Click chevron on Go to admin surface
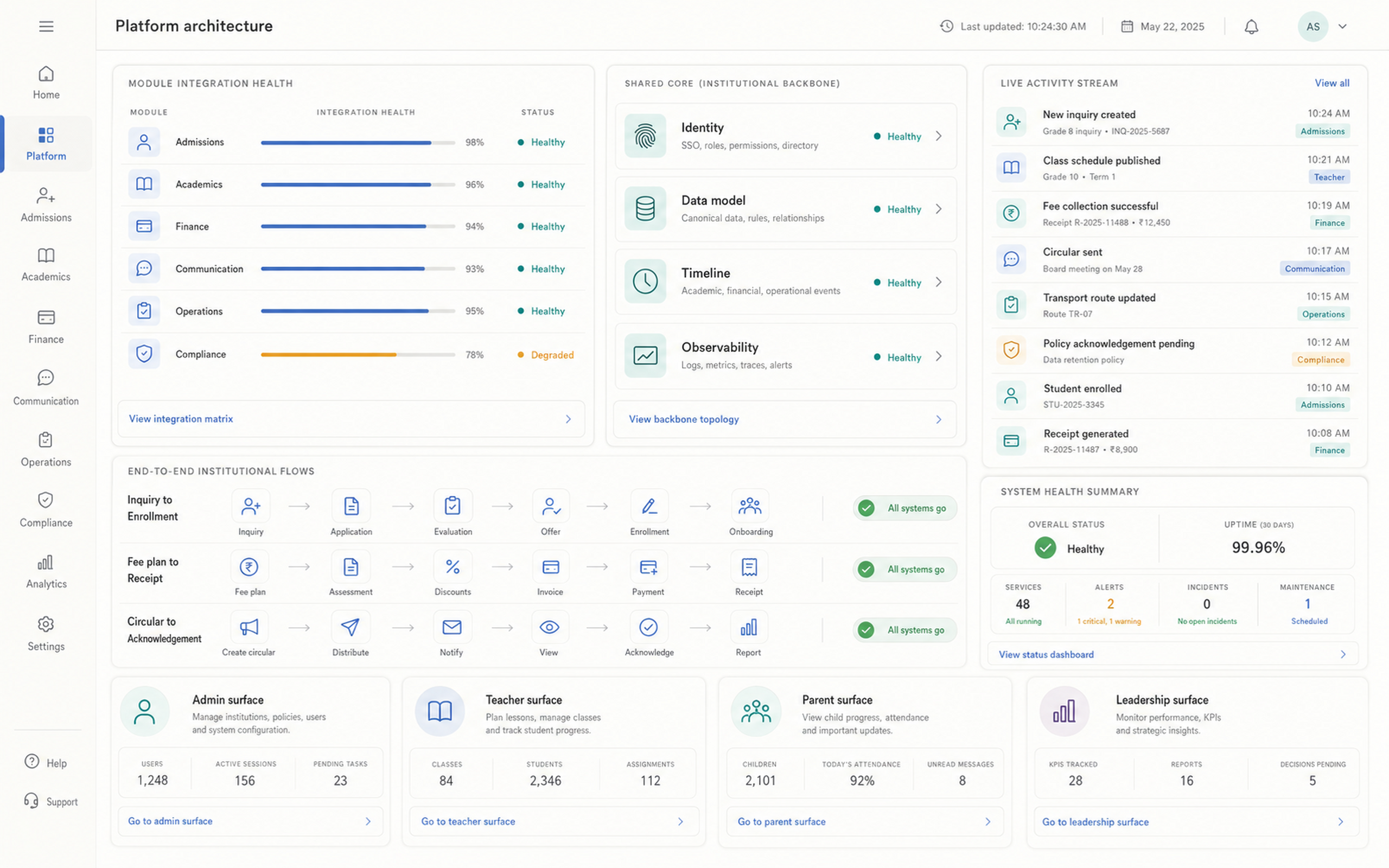The image size is (1389, 868). [368, 821]
